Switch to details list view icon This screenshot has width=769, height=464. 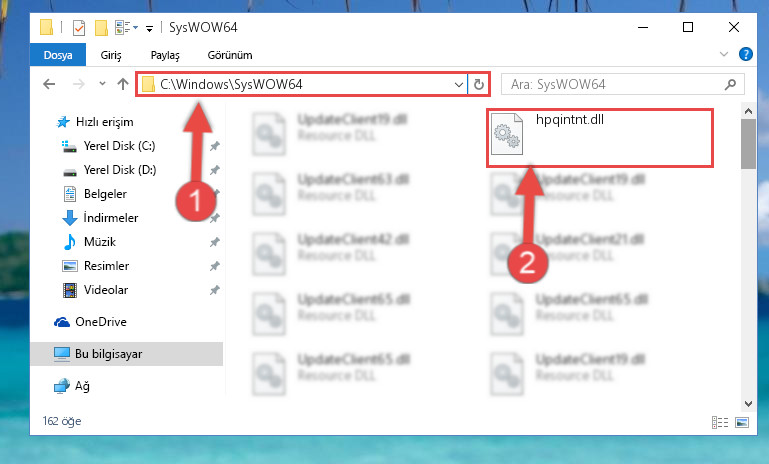(720, 422)
